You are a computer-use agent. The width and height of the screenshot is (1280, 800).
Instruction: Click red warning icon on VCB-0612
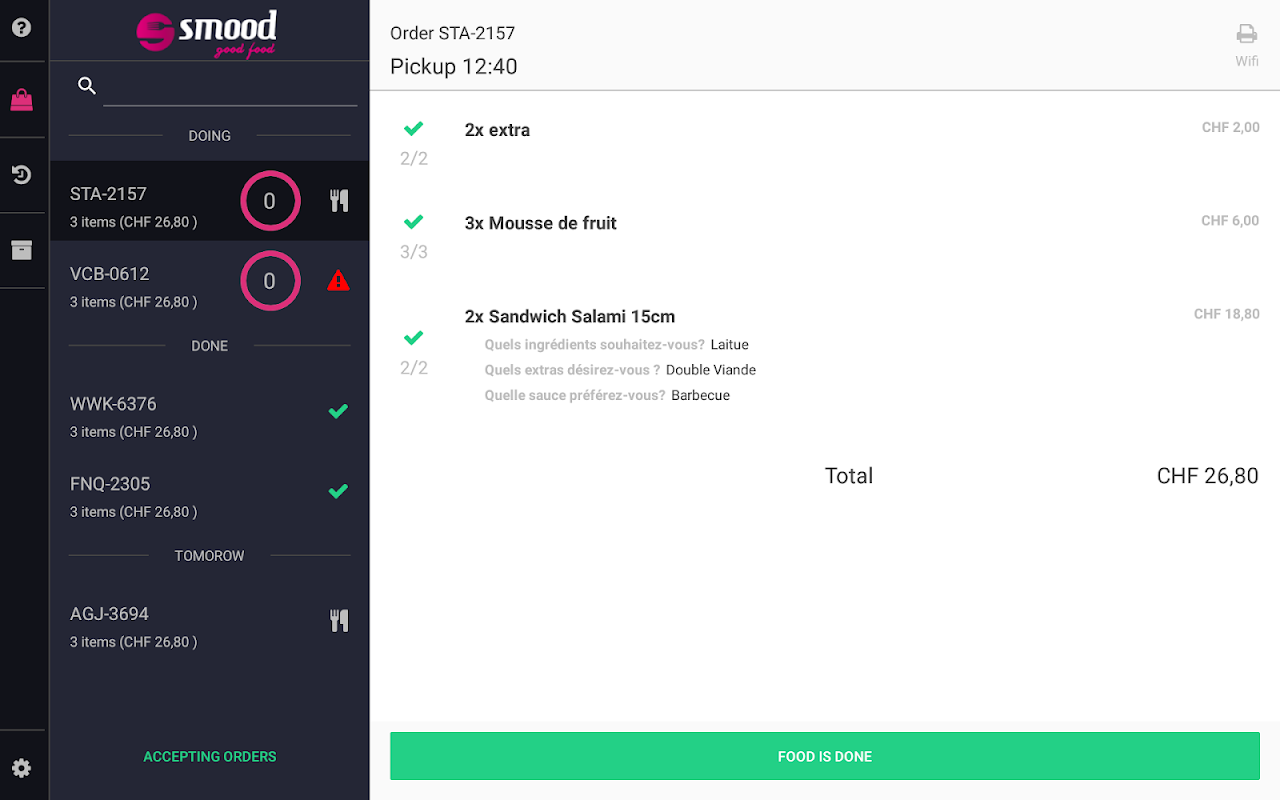click(x=338, y=281)
